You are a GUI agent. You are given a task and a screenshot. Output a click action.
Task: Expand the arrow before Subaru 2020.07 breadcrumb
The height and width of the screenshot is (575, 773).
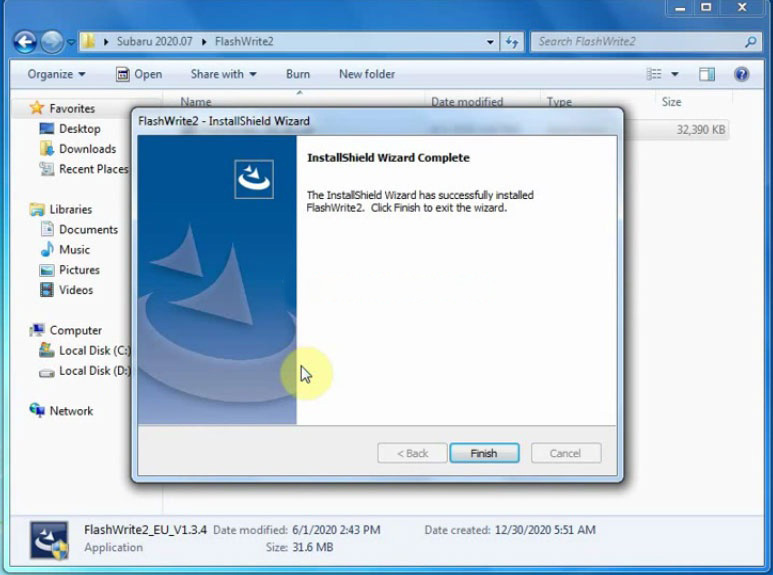(105, 42)
